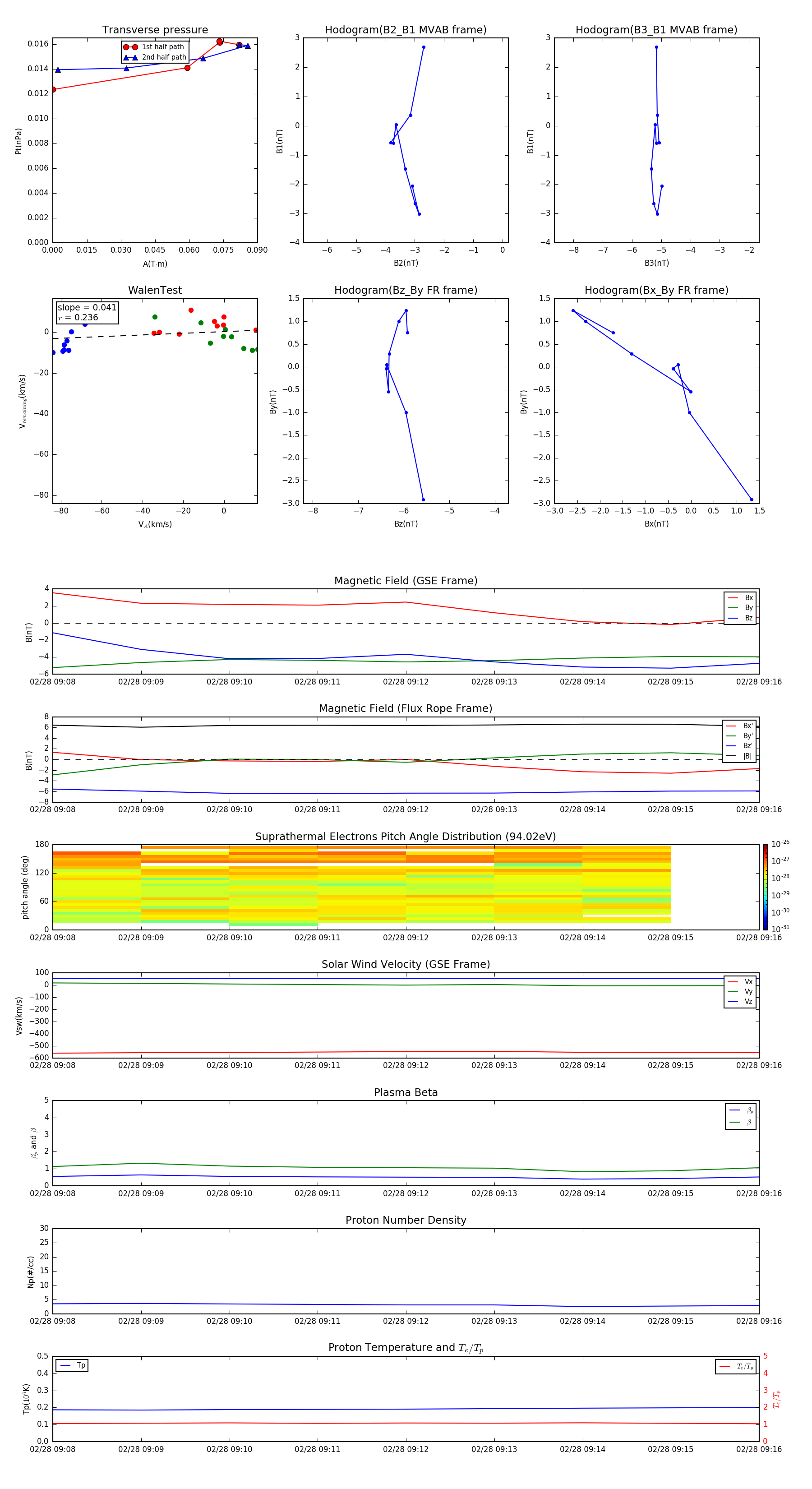Select the By' legend entry
The height and width of the screenshot is (1489, 812).
point(739,736)
